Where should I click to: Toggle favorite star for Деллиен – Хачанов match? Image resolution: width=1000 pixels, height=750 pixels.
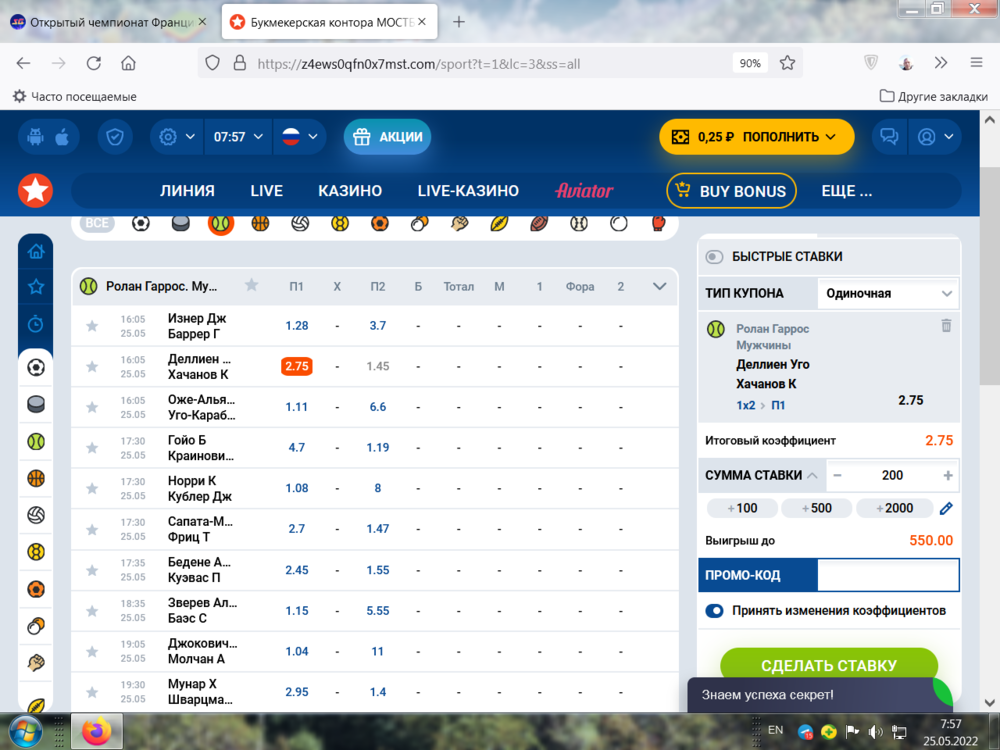[92, 367]
